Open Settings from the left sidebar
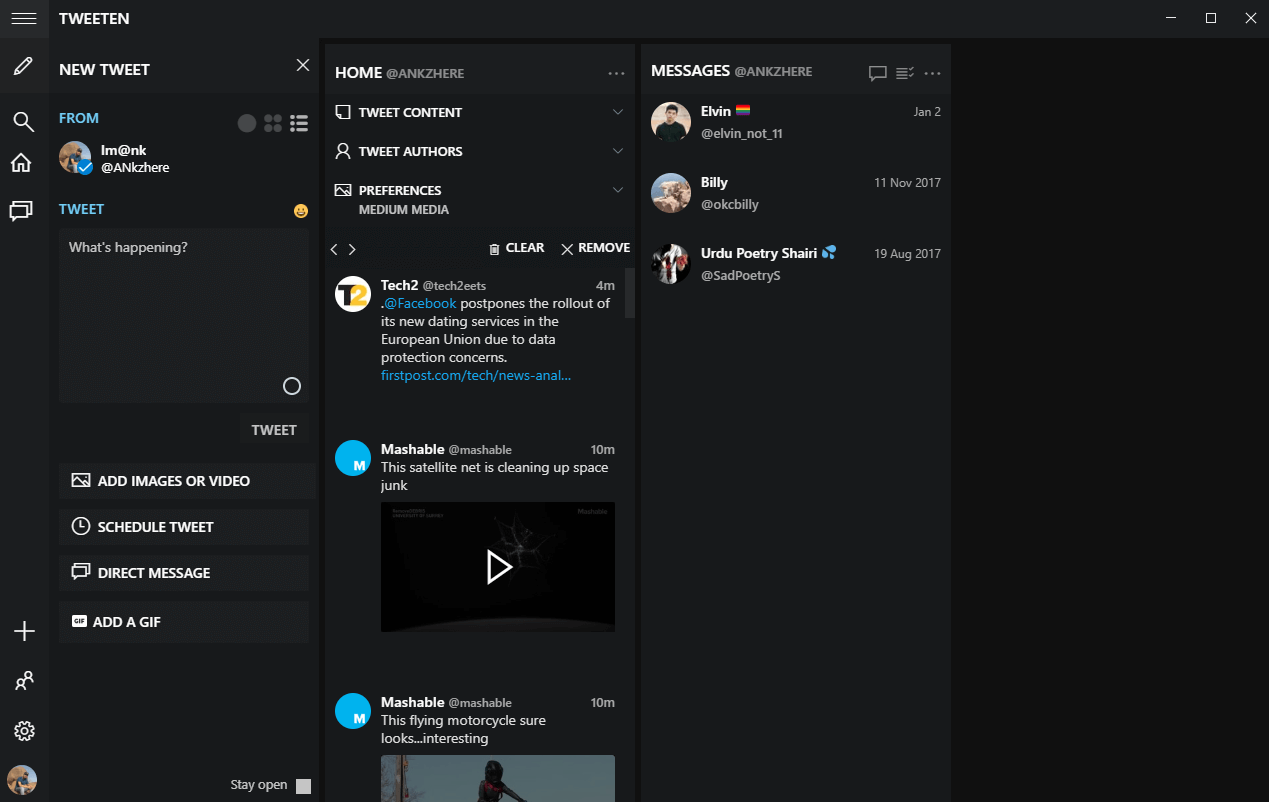 [x=23, y=731]
